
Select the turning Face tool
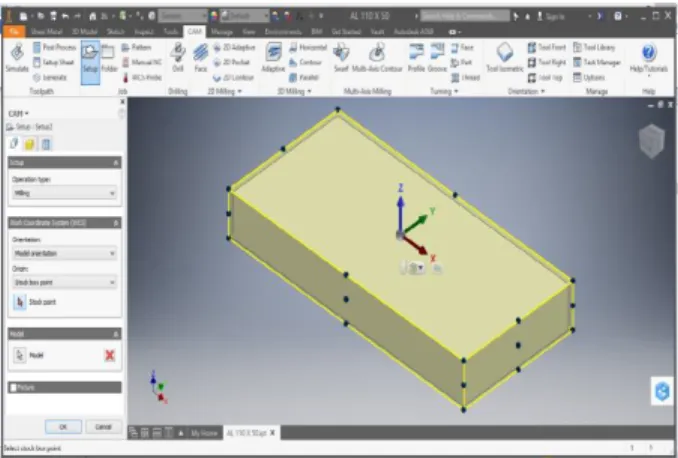pyautogui.click(x=462, y=47)
